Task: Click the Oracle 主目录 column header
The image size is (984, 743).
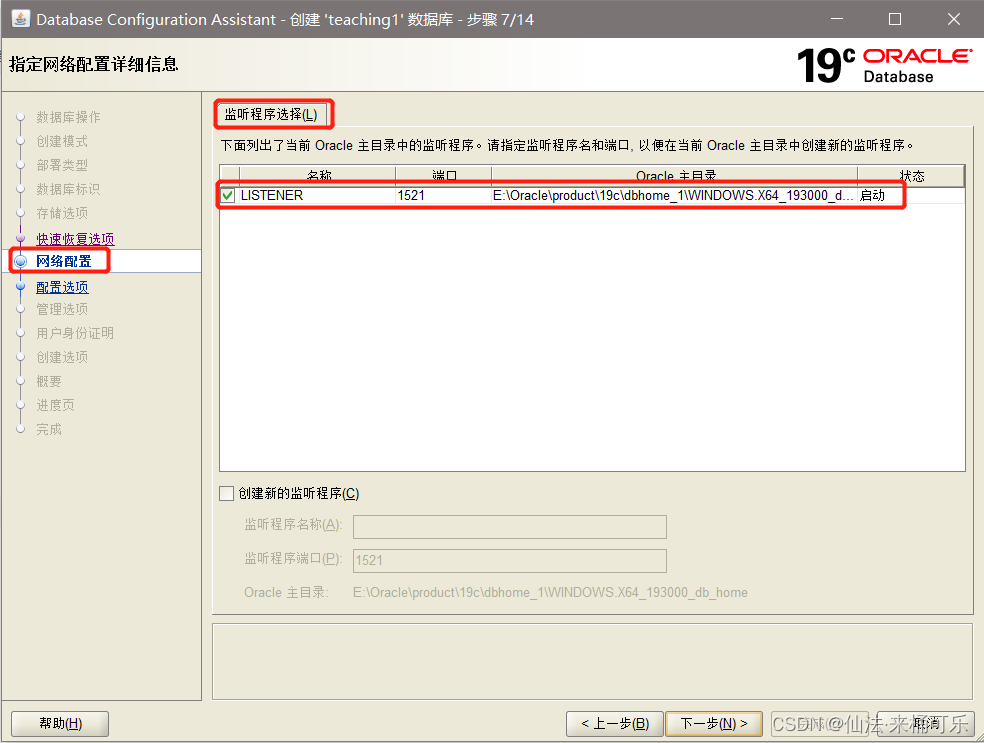Action: [675, 176]
